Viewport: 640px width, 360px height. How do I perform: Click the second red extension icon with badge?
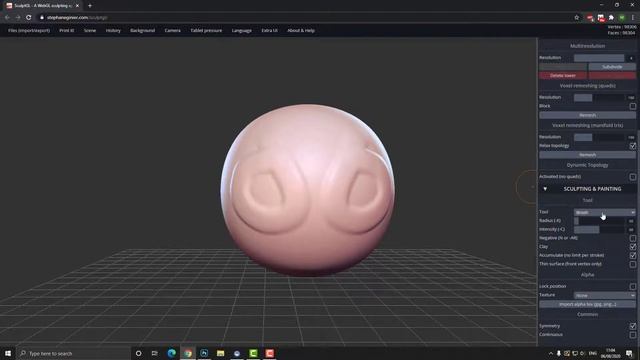[x=601, y=18]
